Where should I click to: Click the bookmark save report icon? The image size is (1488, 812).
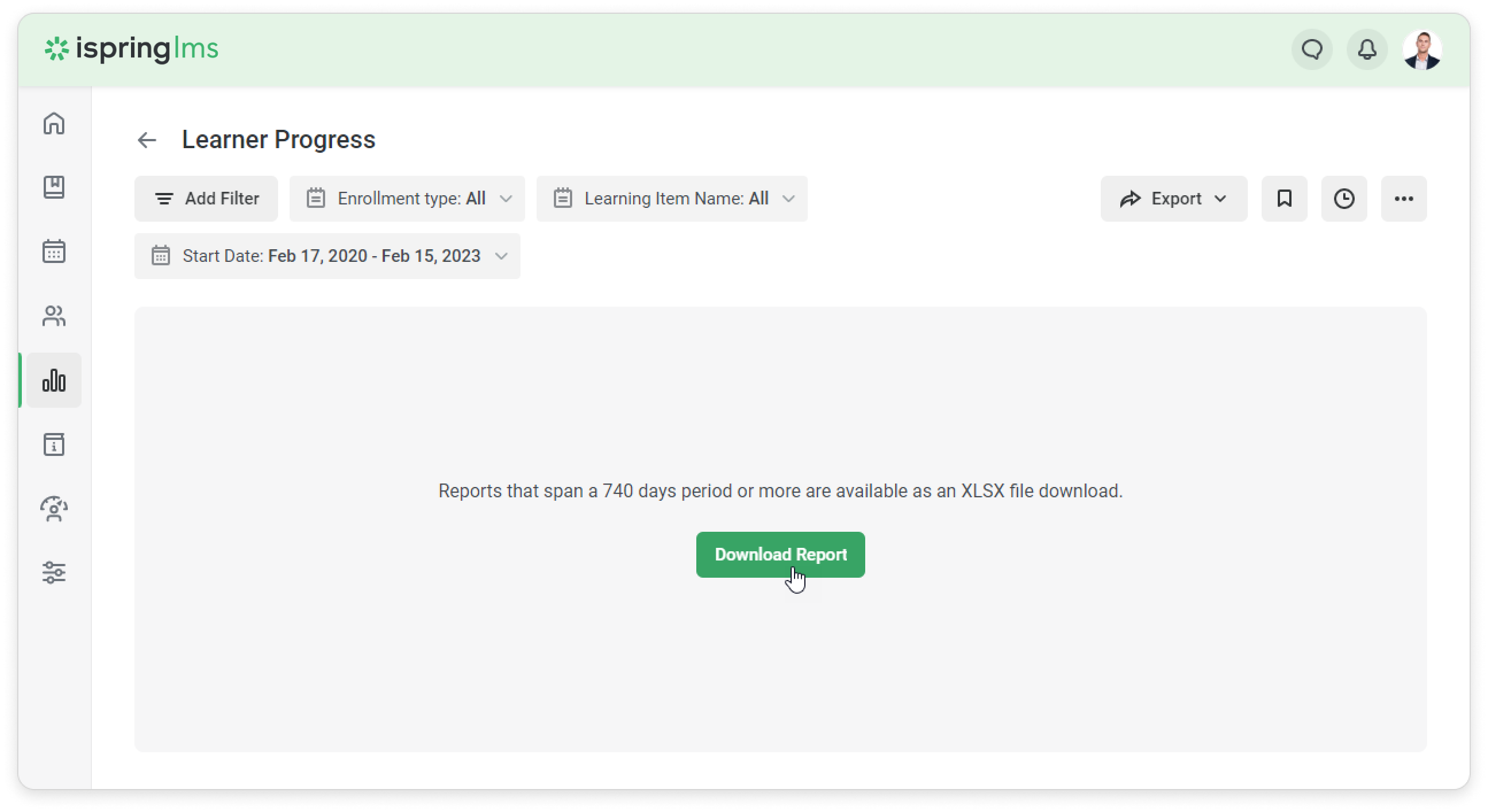coord(1283,199)
